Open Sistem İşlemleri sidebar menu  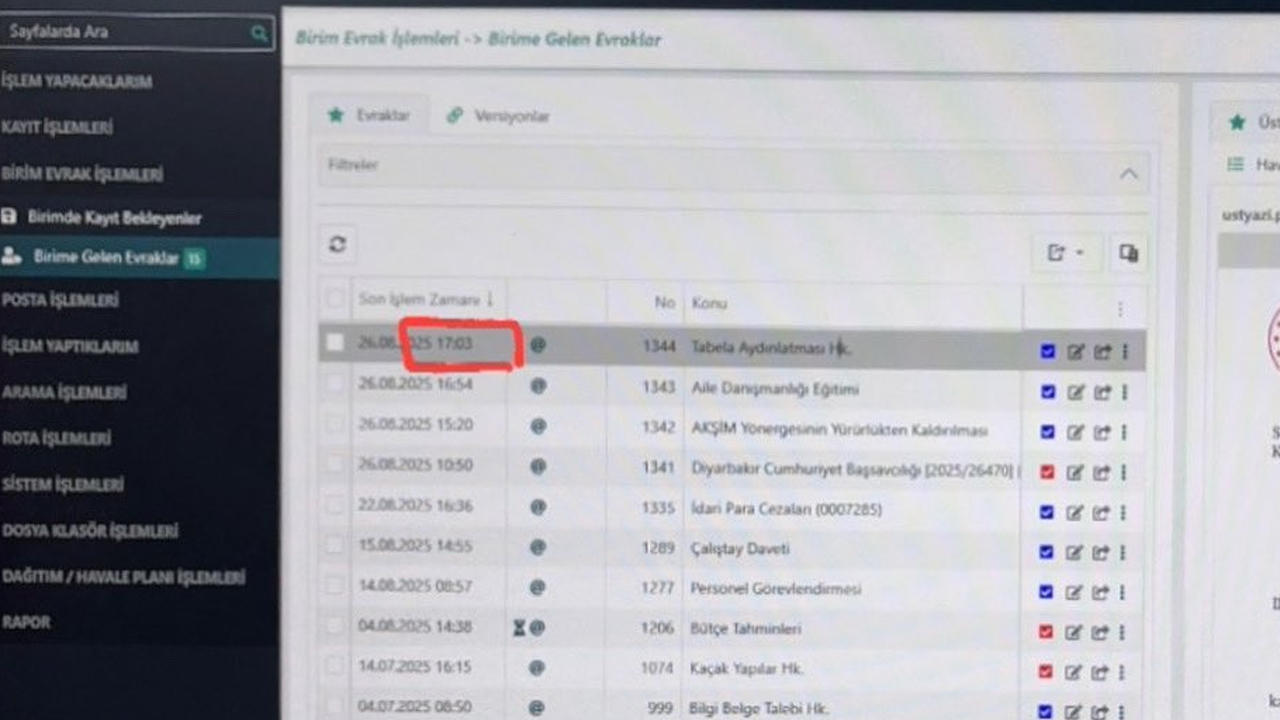point(63,484)
